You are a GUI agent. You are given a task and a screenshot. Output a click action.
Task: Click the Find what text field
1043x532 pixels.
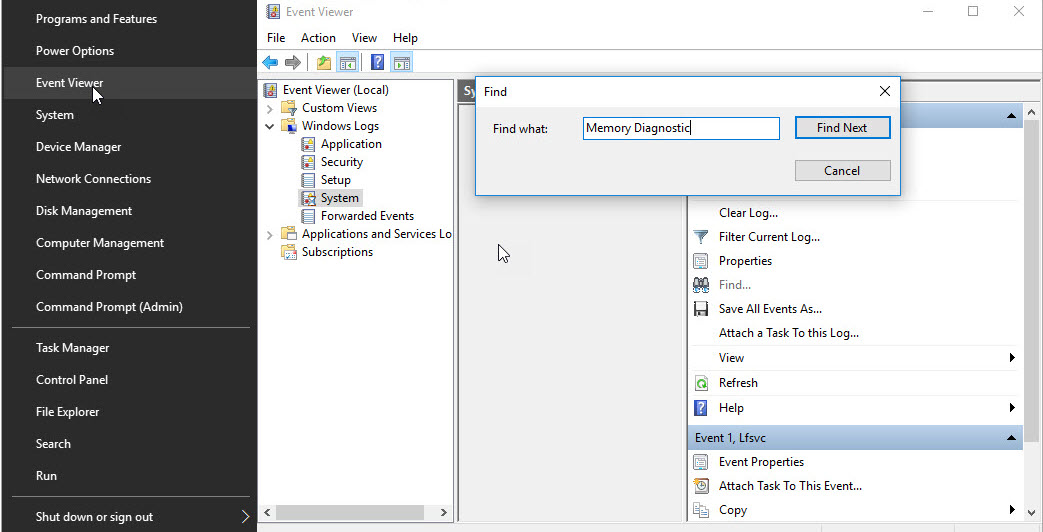[x=681, y=128]
